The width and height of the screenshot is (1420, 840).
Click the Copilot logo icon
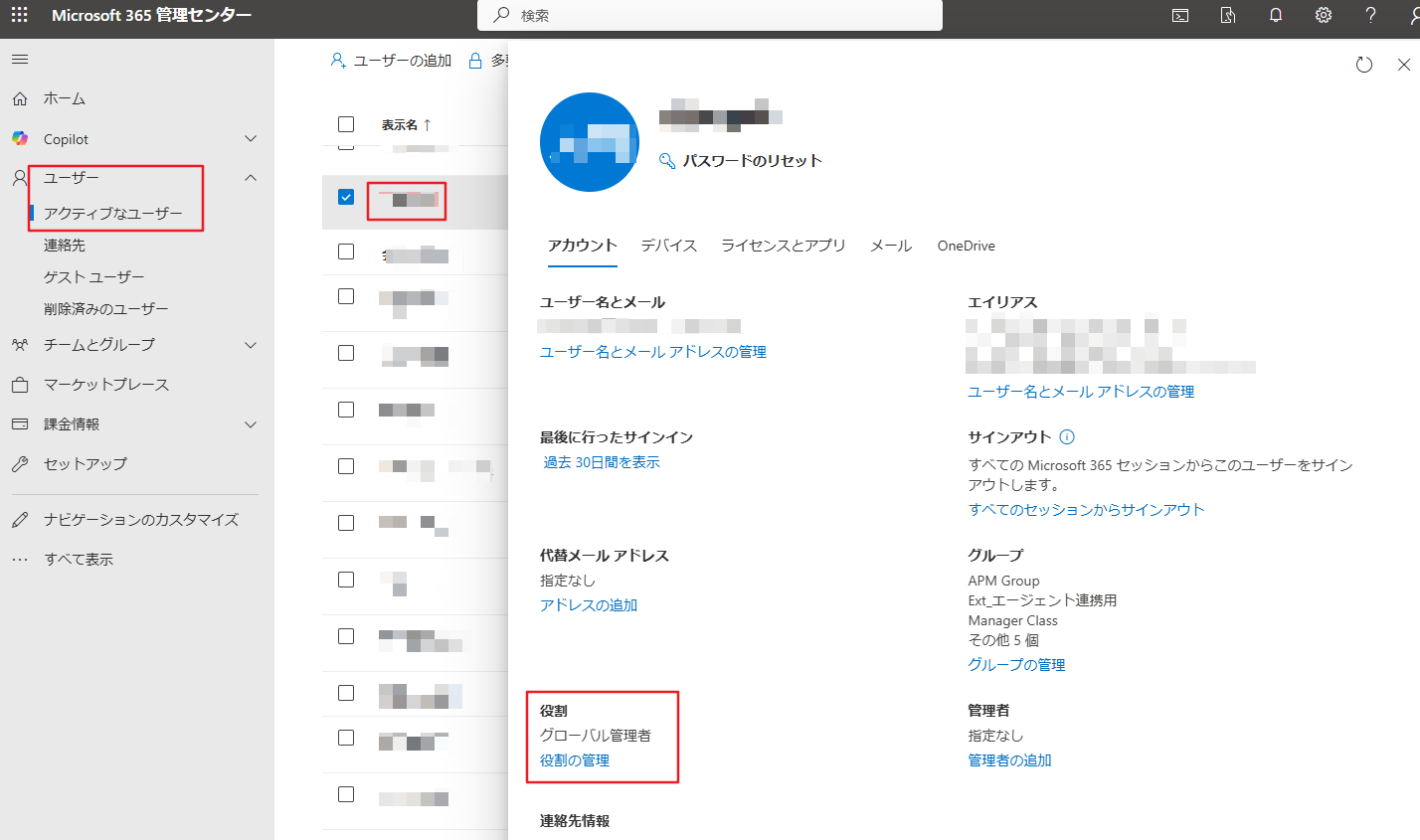coord(20,138)
